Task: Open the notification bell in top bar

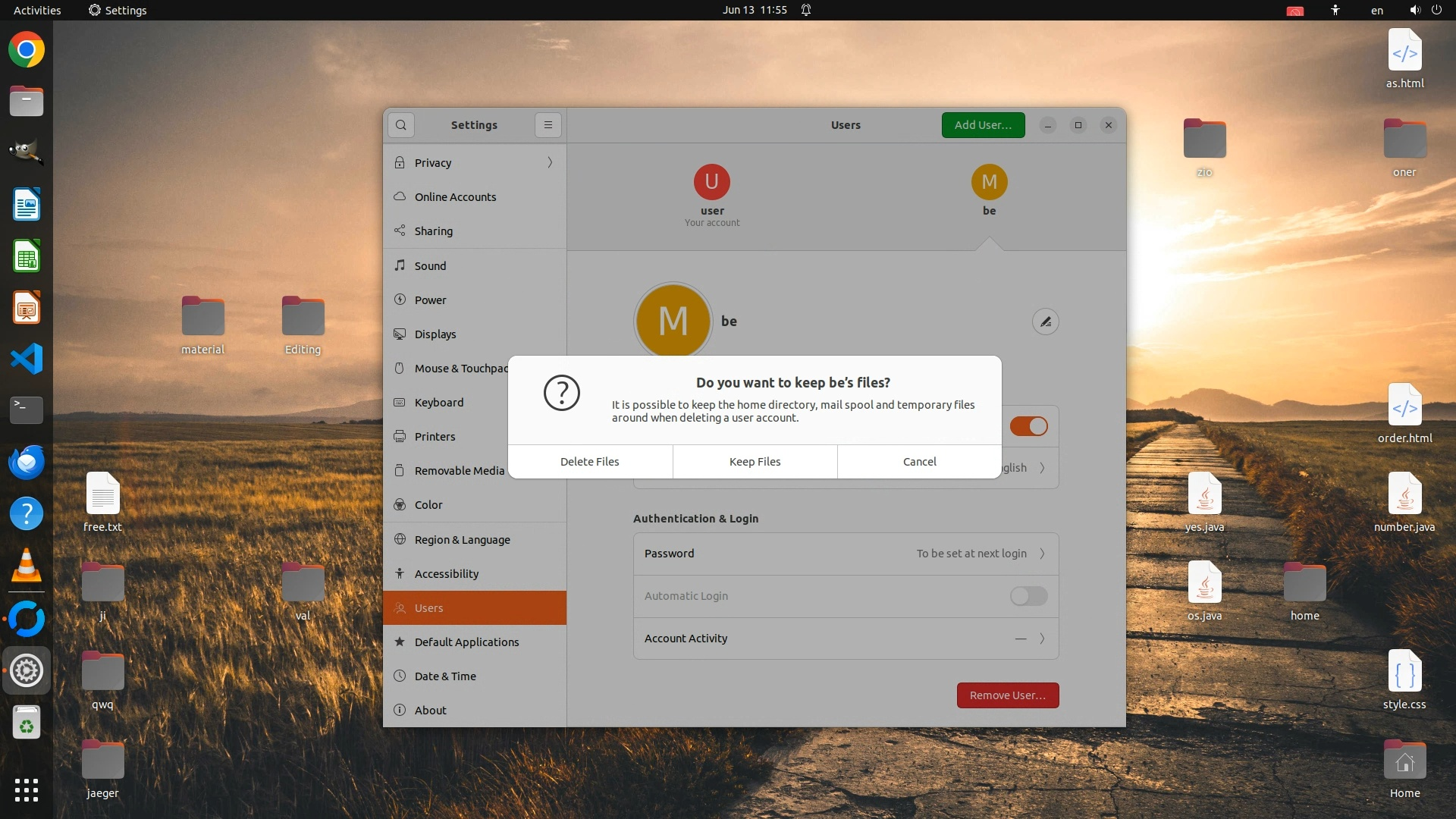Action: pos(806,10)
